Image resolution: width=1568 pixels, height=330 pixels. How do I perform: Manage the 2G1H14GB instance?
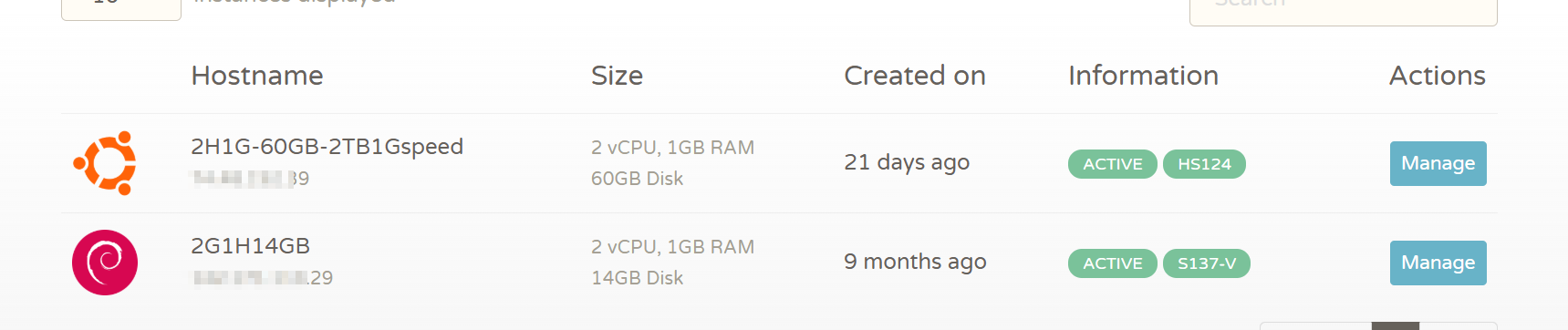click(1438, 263)
